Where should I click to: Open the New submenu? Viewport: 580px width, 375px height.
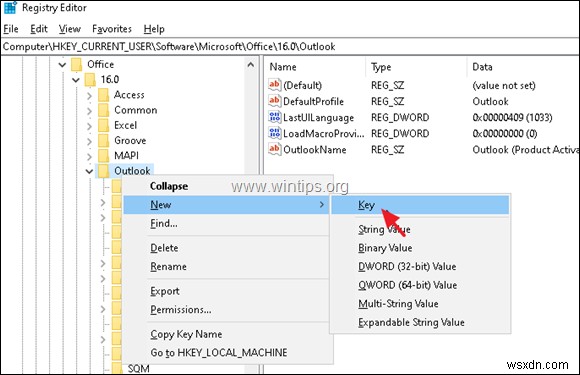point(226,205)
